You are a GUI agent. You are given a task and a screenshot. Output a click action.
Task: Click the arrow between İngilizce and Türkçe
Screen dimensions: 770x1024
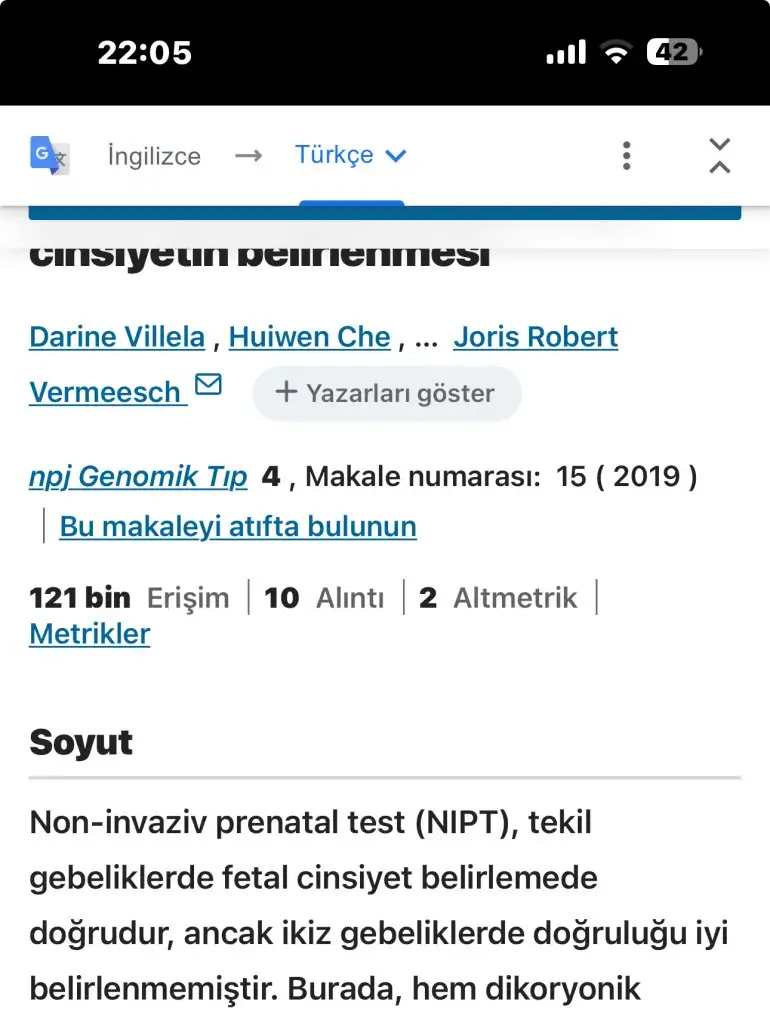point(248,156)
